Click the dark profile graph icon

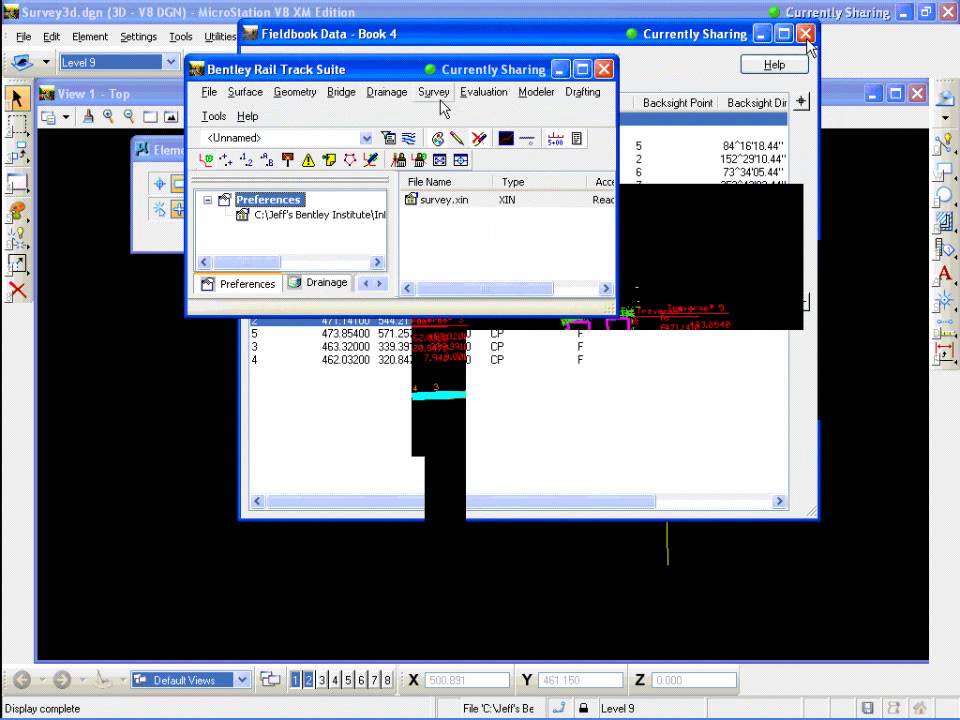506,138
